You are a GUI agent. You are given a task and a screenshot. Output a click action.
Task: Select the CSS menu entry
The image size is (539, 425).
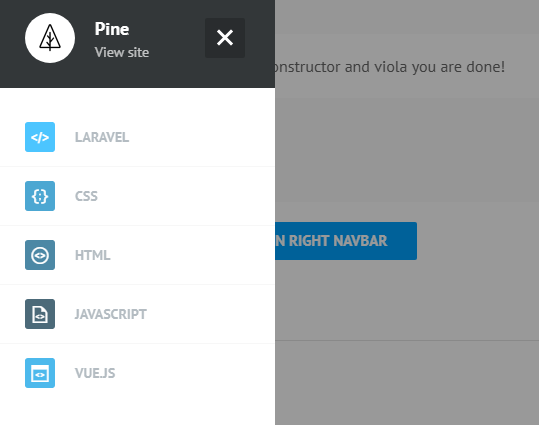86,196
